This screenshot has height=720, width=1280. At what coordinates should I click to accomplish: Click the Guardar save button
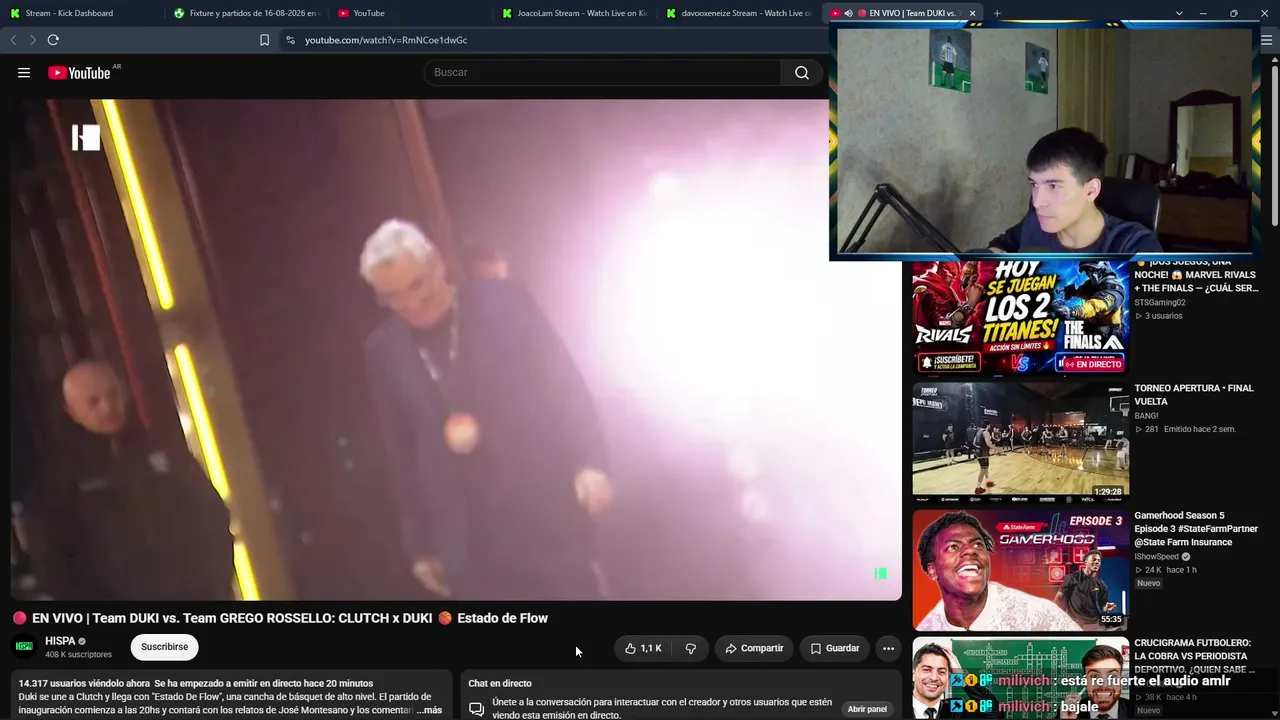835,648
